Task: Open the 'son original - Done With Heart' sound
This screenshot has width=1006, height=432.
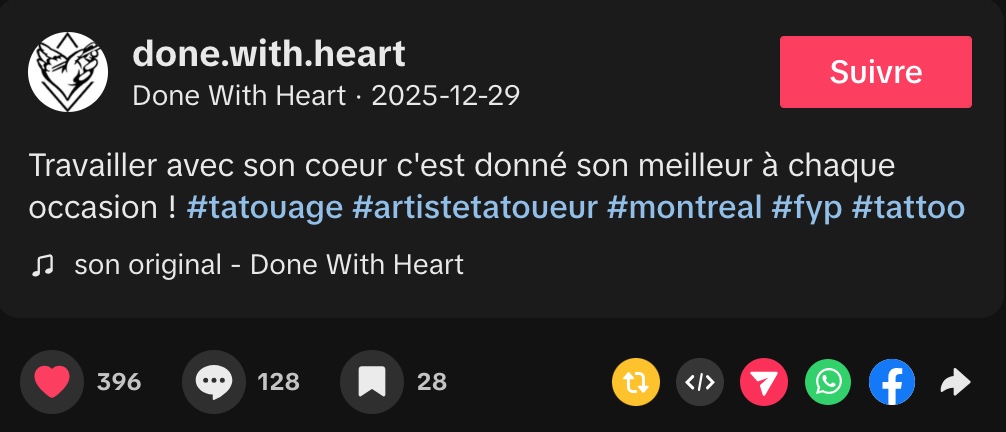Action: point(269,265)
